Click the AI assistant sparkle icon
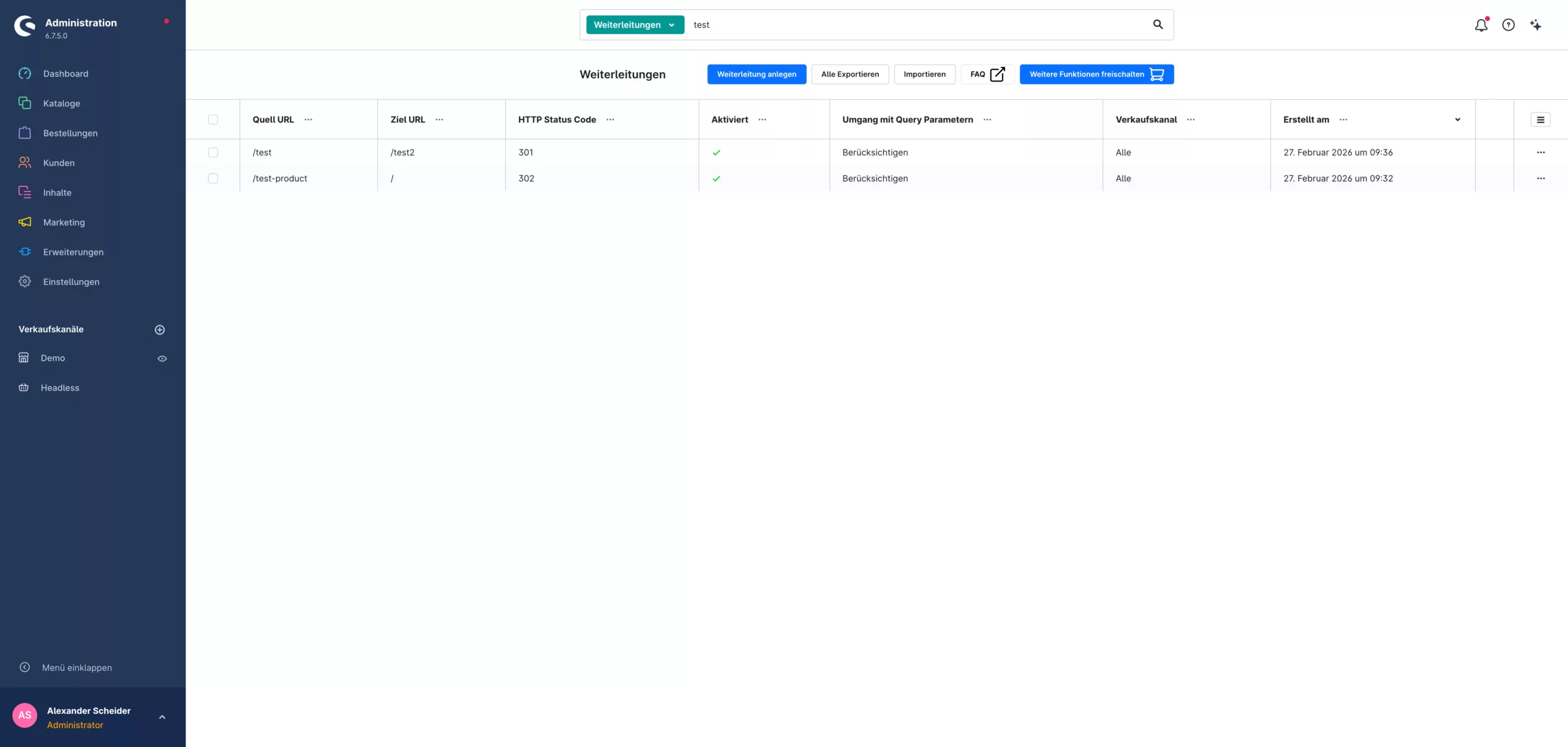Screen dimensions: 1568x747 1536,25
